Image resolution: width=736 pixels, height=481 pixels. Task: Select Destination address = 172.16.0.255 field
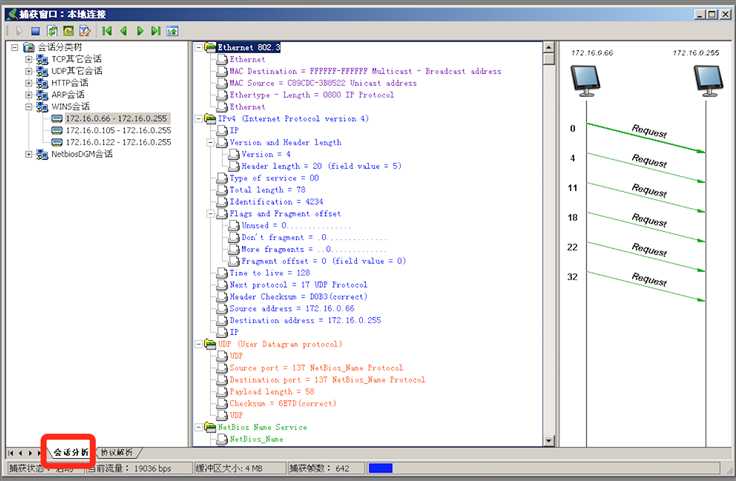tap(305, 321)
